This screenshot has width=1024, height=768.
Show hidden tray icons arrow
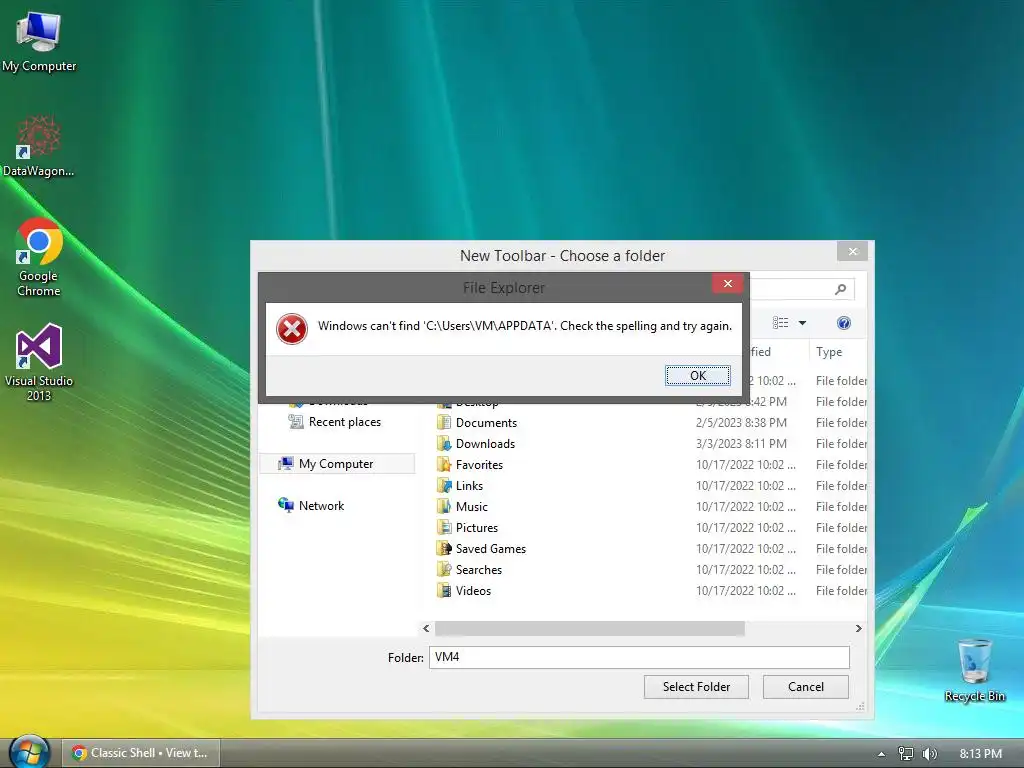881,754
